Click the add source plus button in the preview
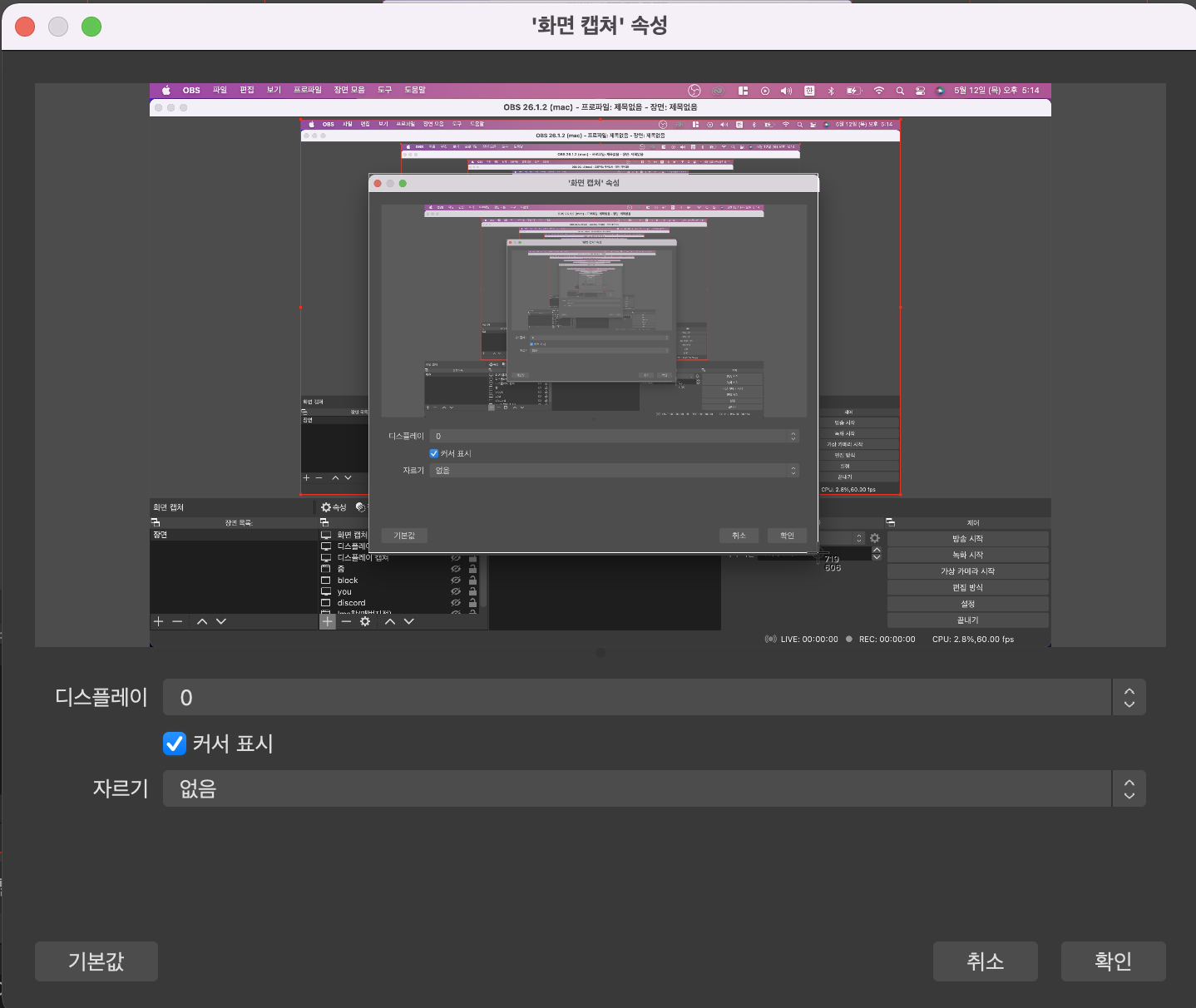The height and width of the screenshot is (1008, 1196). click(x=328, y=621)
